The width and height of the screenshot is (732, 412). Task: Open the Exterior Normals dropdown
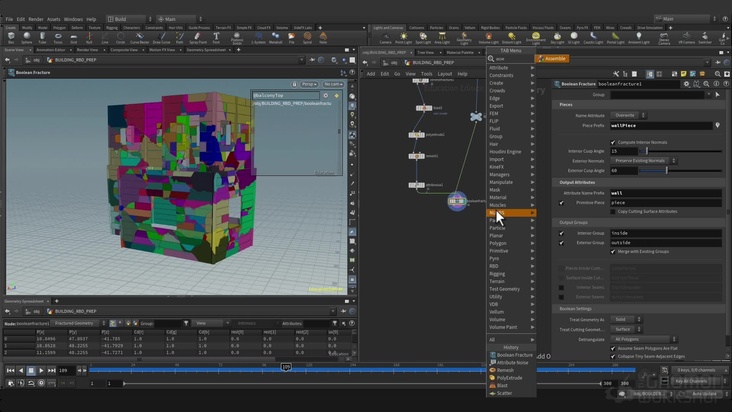pyautogui.click(x=643, y=161)
